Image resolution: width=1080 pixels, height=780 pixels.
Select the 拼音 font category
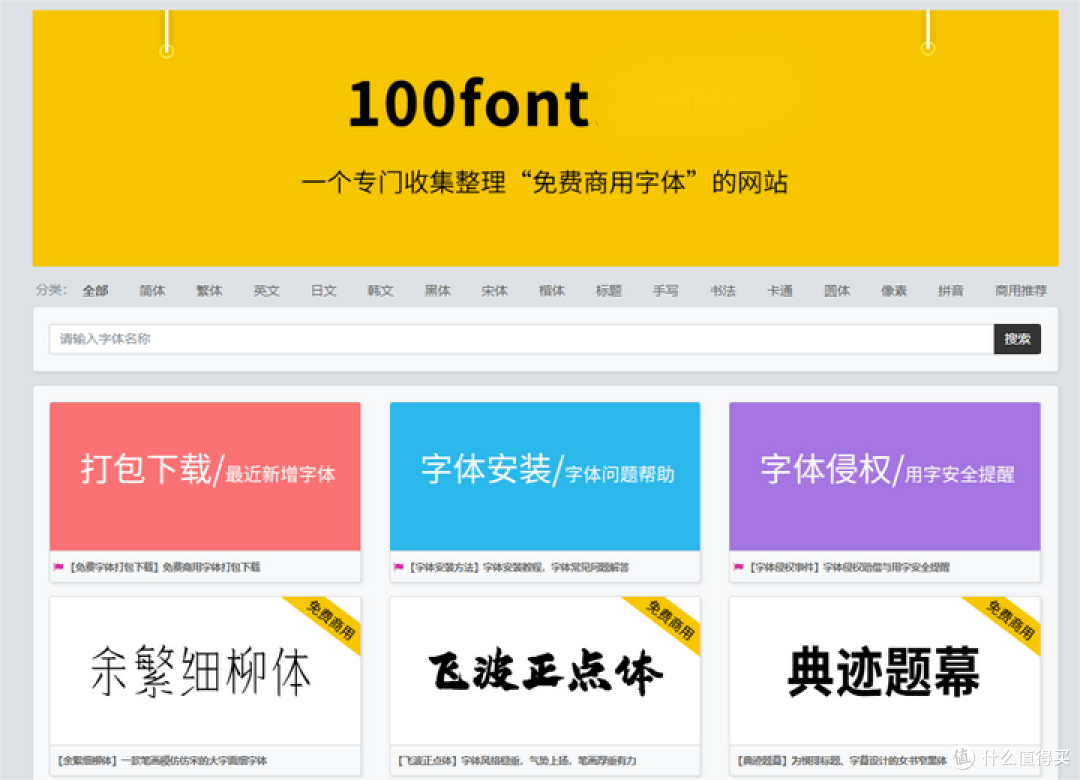[x=951, y=291]
